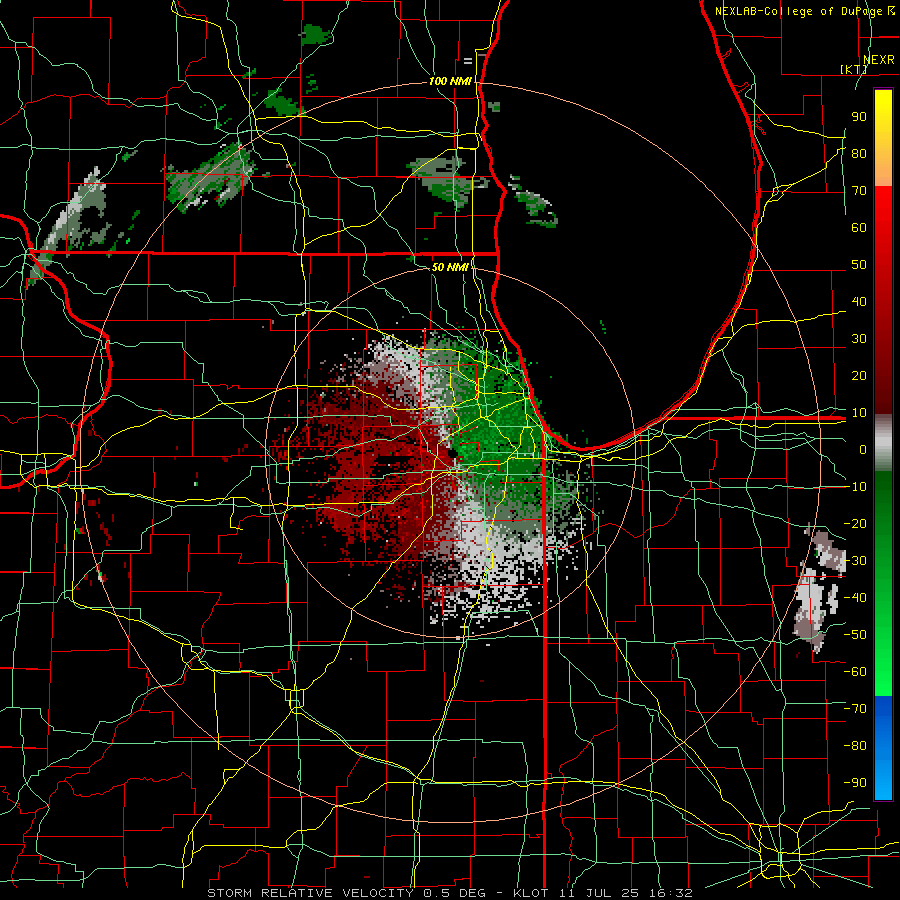Click the NEXR label above the color scale

pyautogui.click(x=879, y=60)
